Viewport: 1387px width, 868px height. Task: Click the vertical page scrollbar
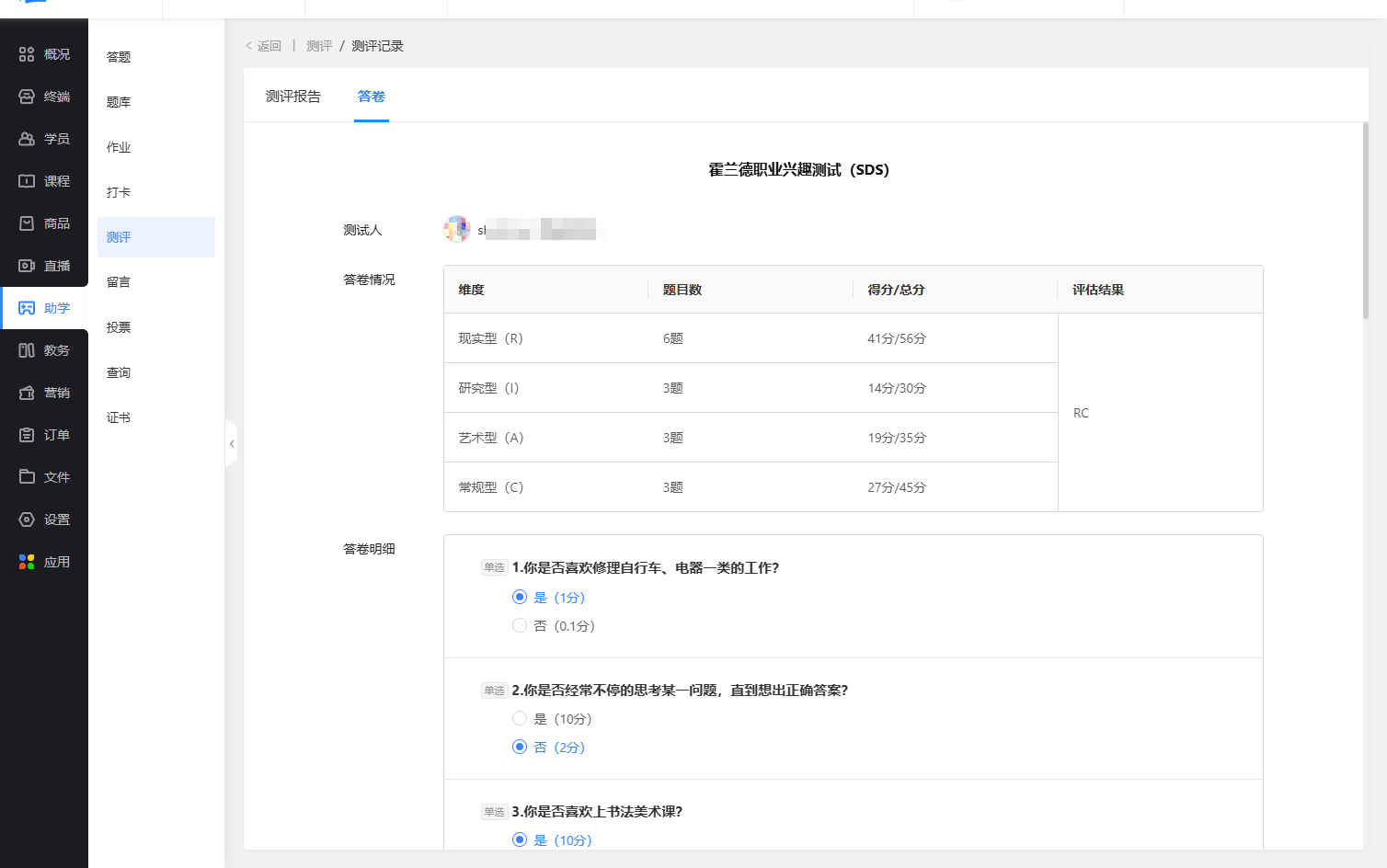[x=1366, y=221]
